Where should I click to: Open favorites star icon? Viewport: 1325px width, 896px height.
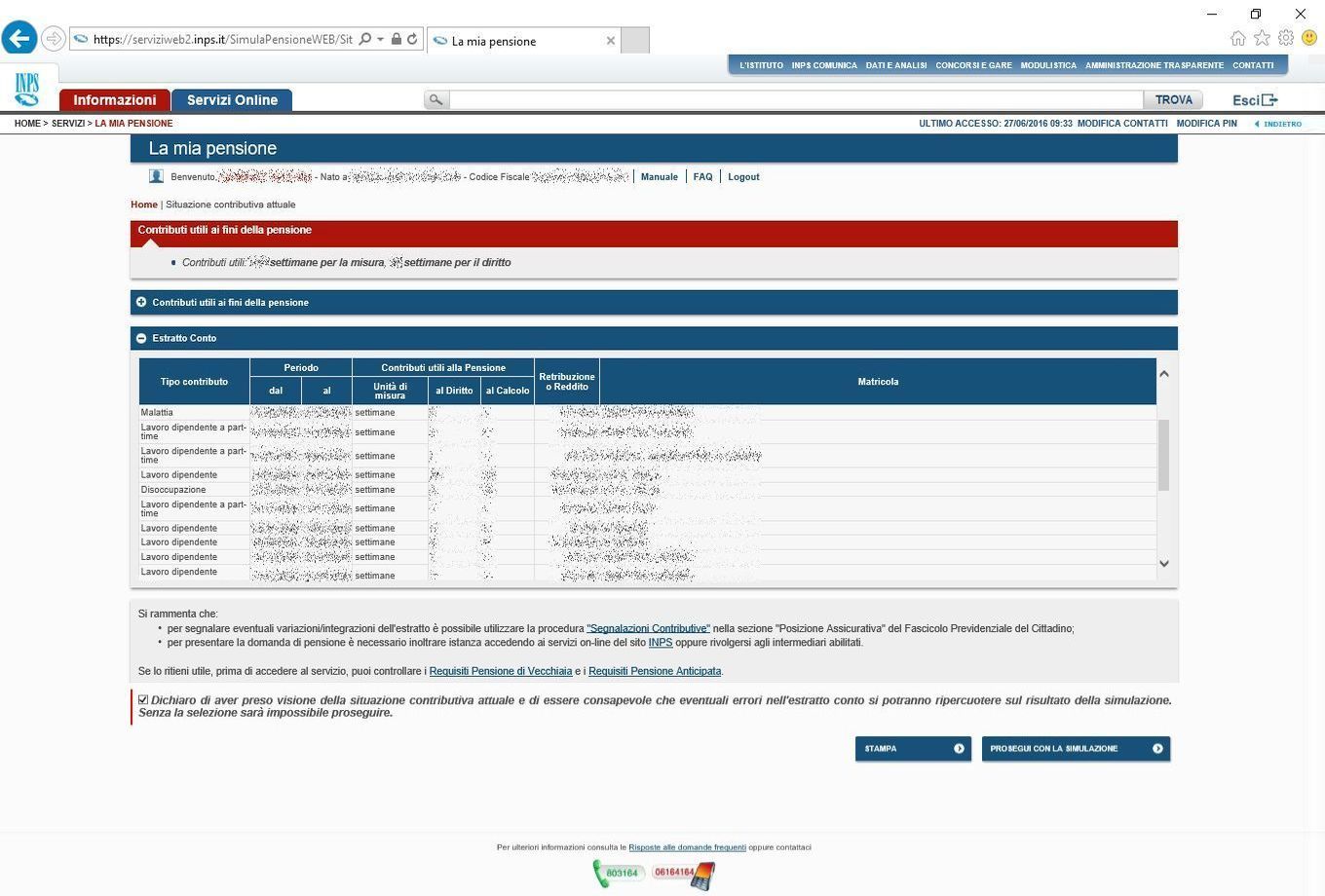click(1262, 38)
